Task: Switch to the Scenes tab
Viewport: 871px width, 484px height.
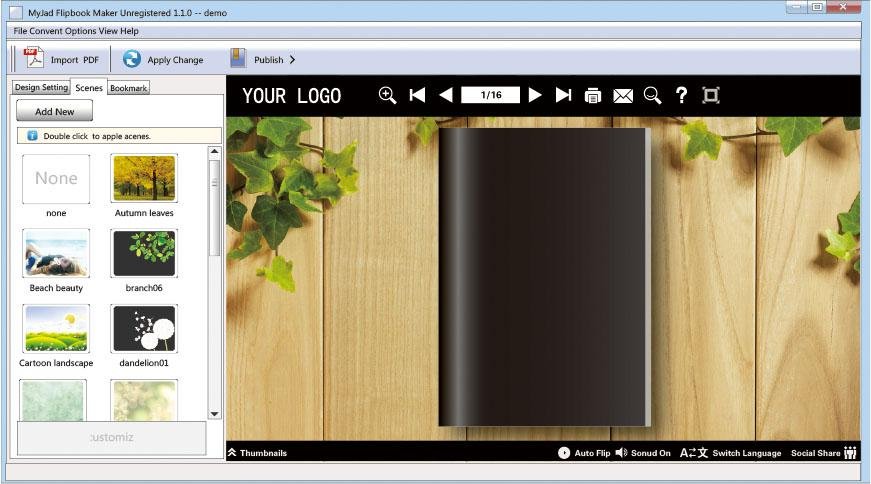Action: (89, 88)
